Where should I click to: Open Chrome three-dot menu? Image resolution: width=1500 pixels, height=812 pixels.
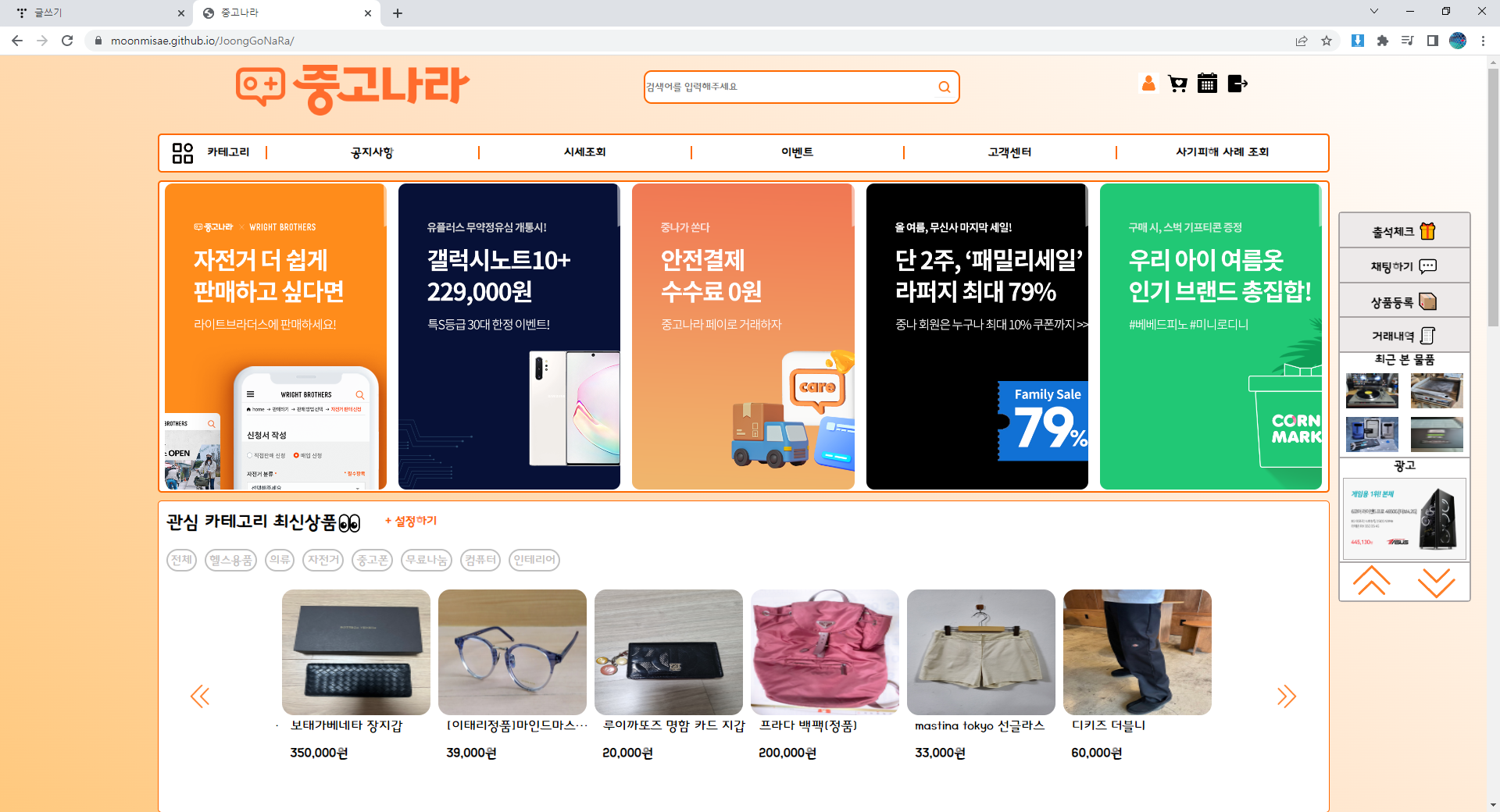(1483, 41)
